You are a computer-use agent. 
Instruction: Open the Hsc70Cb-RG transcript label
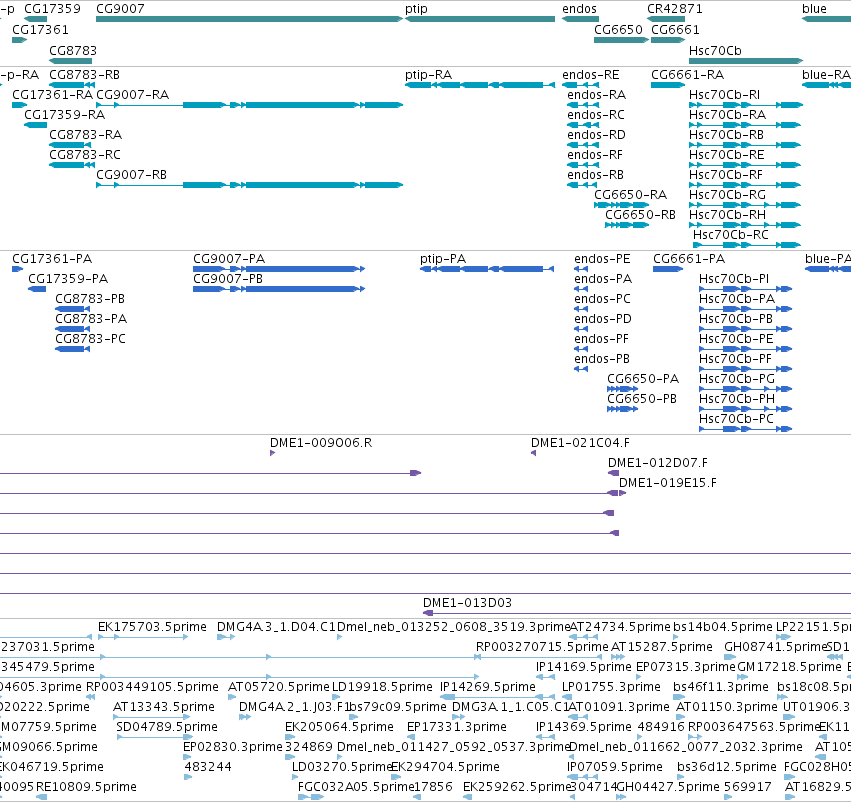pyautogui.click(x=727, y=194)
